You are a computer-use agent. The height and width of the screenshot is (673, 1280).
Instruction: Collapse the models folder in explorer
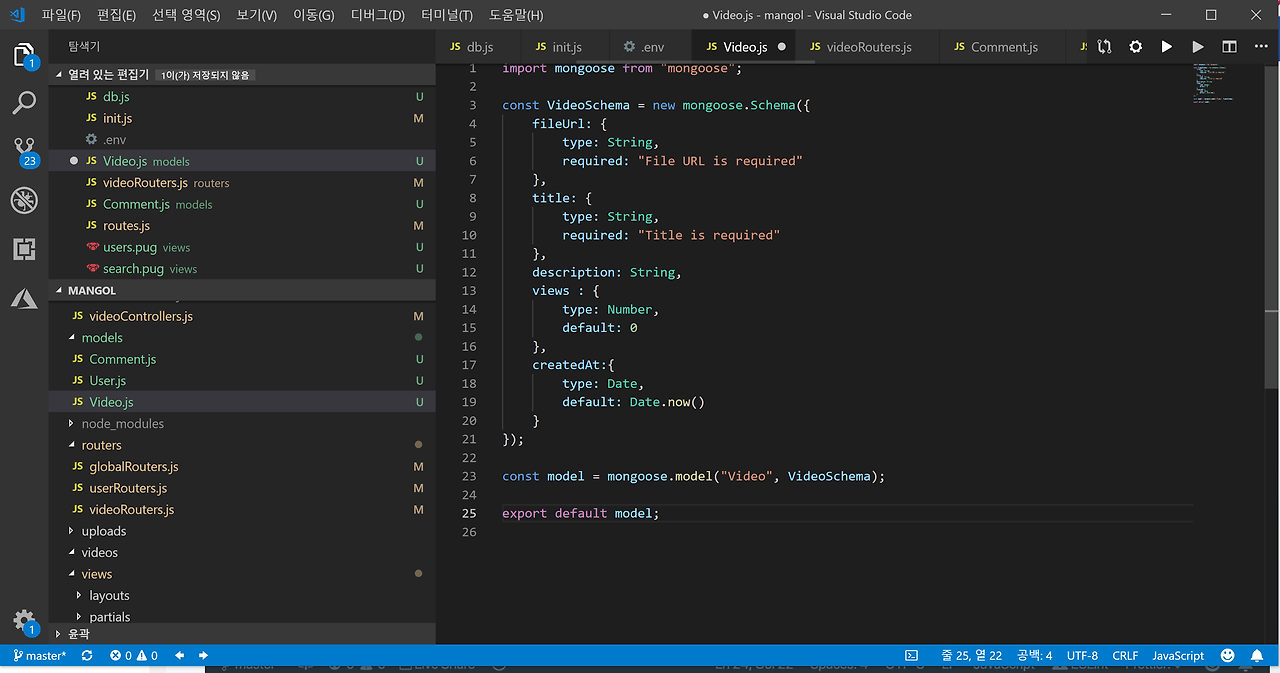(102, 338)
